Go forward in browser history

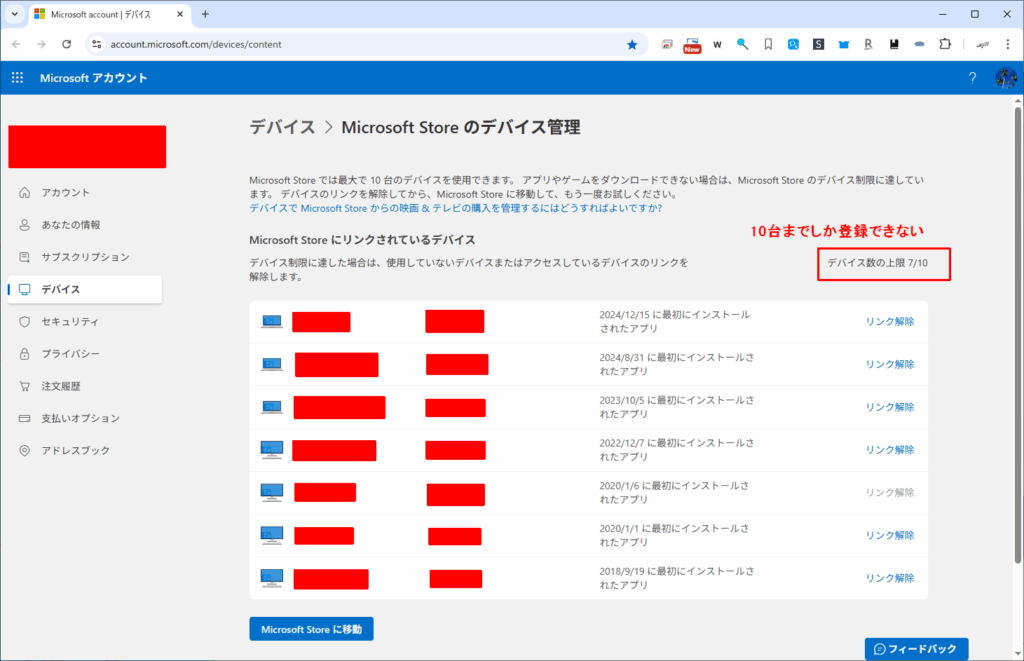point(41,44)
